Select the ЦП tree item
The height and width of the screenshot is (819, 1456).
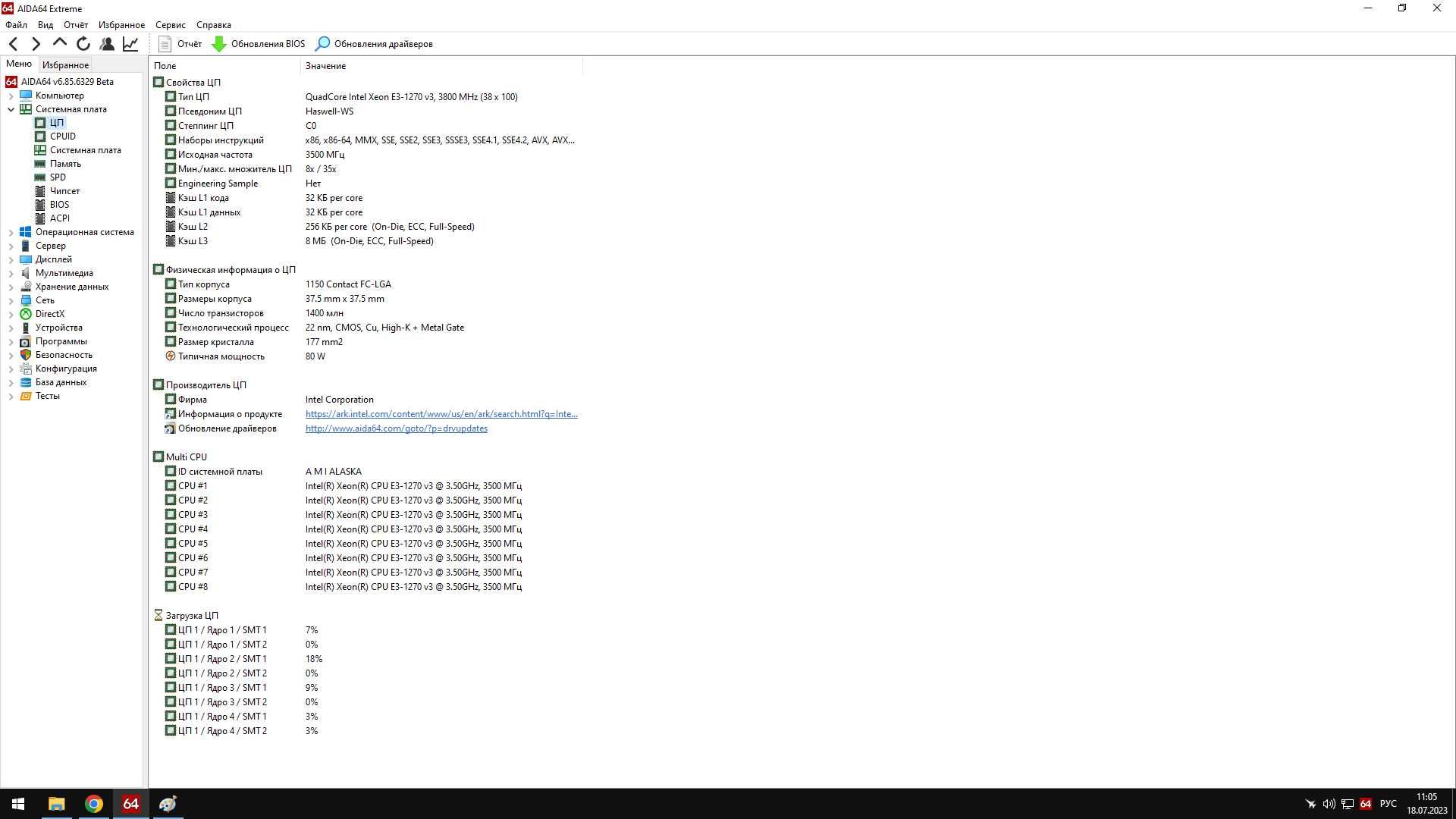pos(57,123)
